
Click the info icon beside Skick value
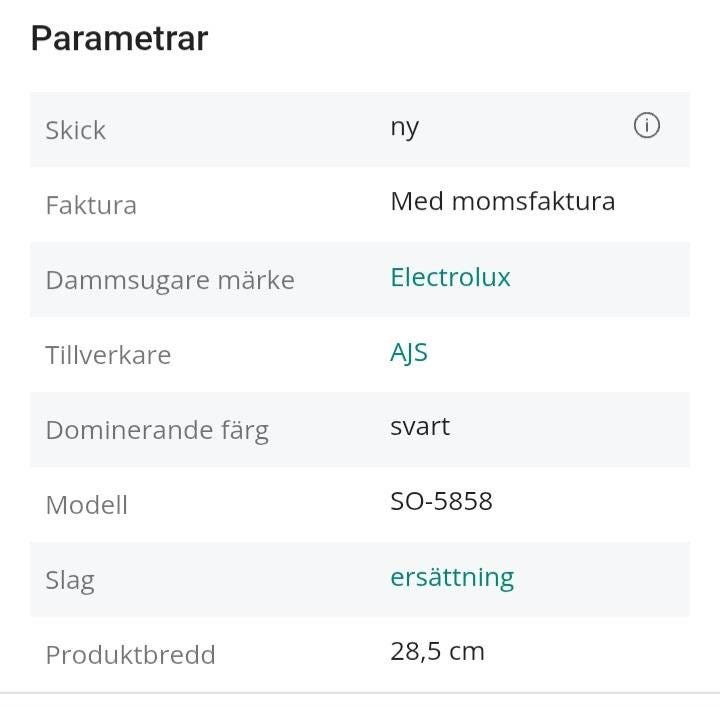point(647,126)
